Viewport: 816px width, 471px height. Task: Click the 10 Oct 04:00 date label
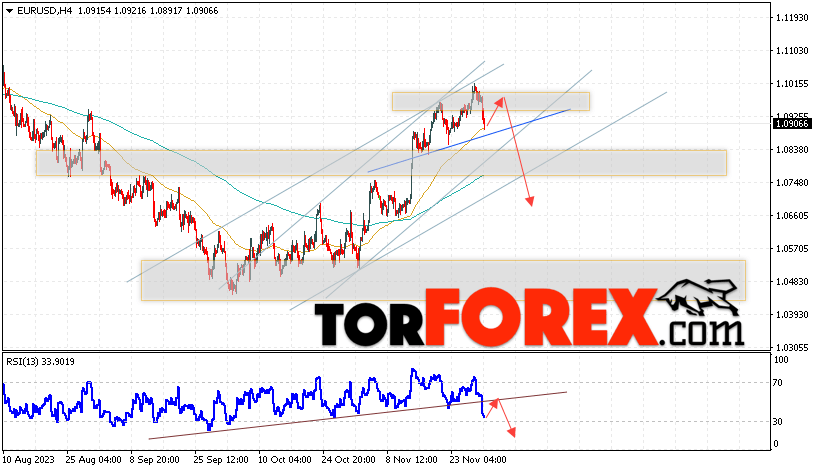point(285,460)
